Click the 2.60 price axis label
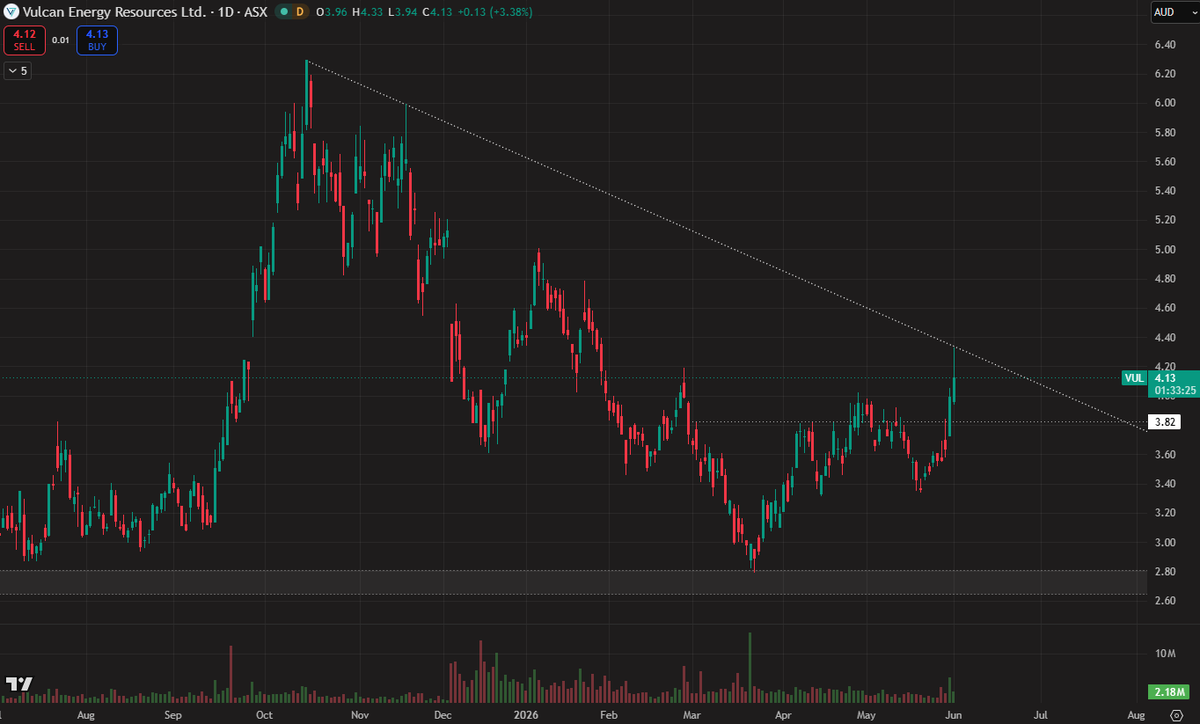 click(1164, 601)
